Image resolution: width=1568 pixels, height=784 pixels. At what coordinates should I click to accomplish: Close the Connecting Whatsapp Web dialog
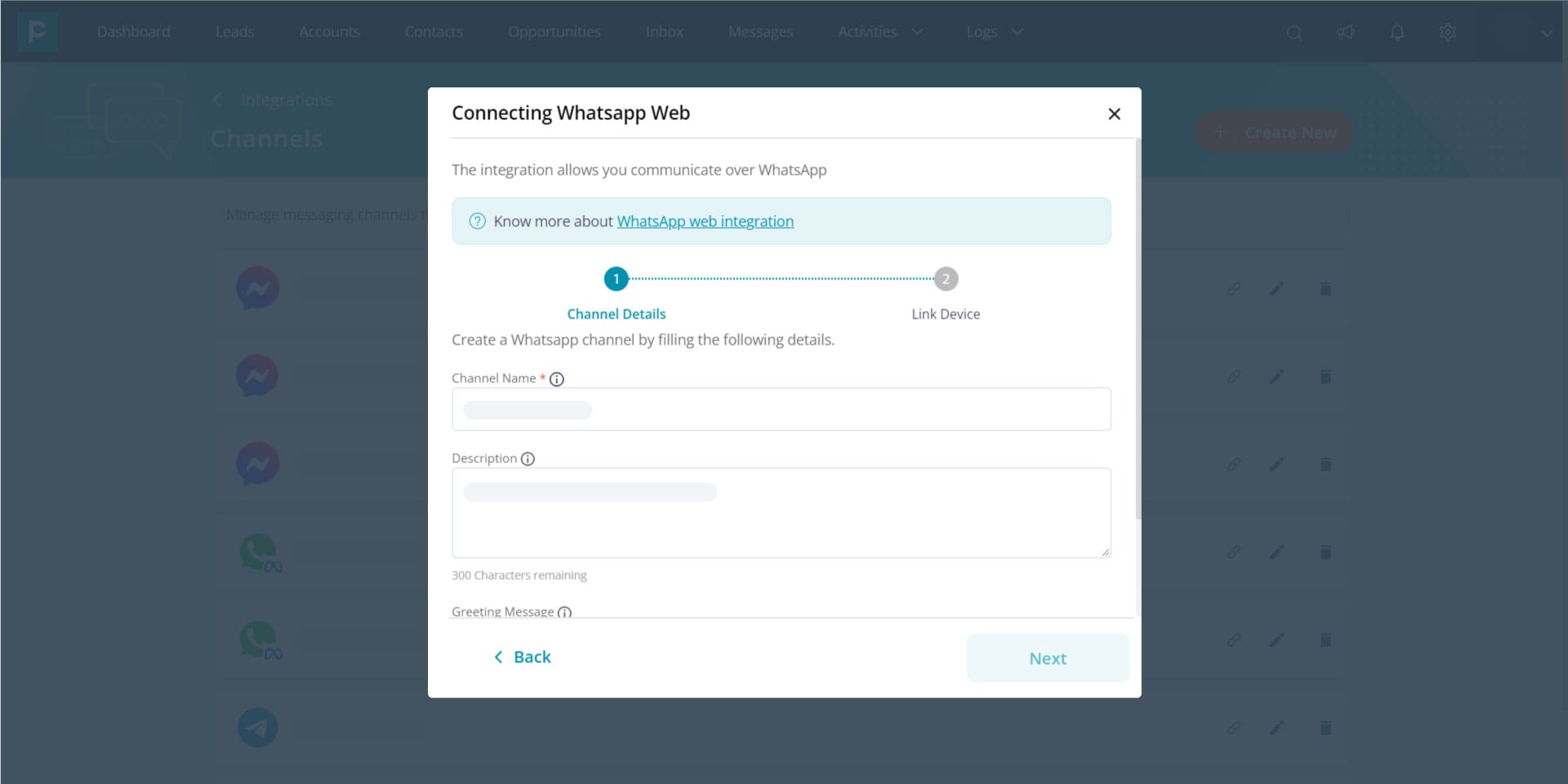coord(1114,114)
